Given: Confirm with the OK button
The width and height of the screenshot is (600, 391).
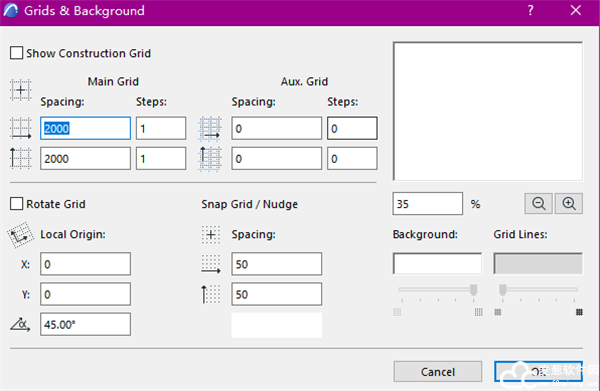Looking at the screenshot, I should pyautogui.click(x=538, y=371).
